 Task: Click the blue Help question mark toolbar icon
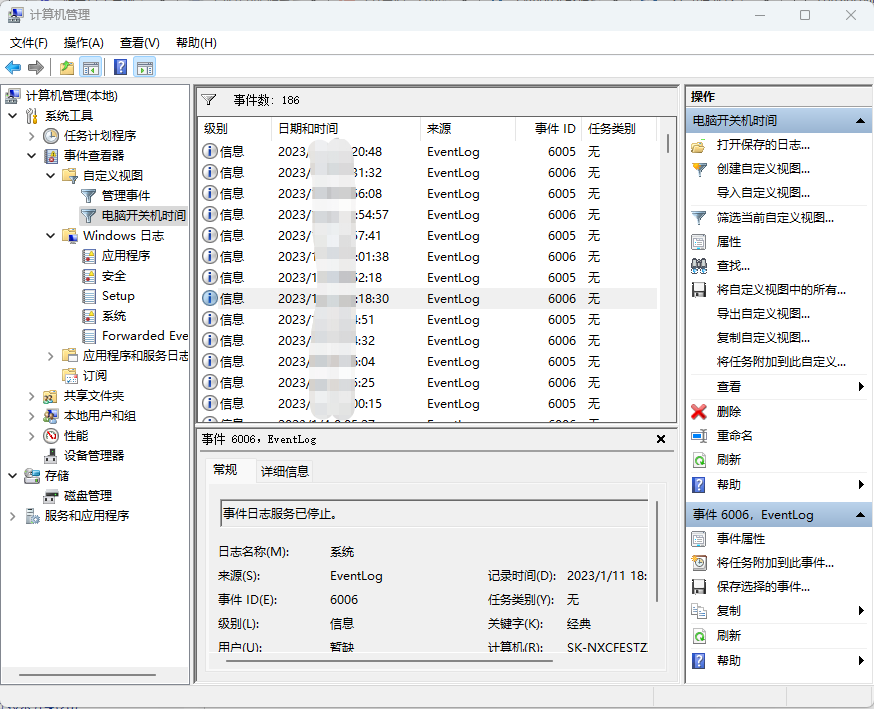[120, 67]
